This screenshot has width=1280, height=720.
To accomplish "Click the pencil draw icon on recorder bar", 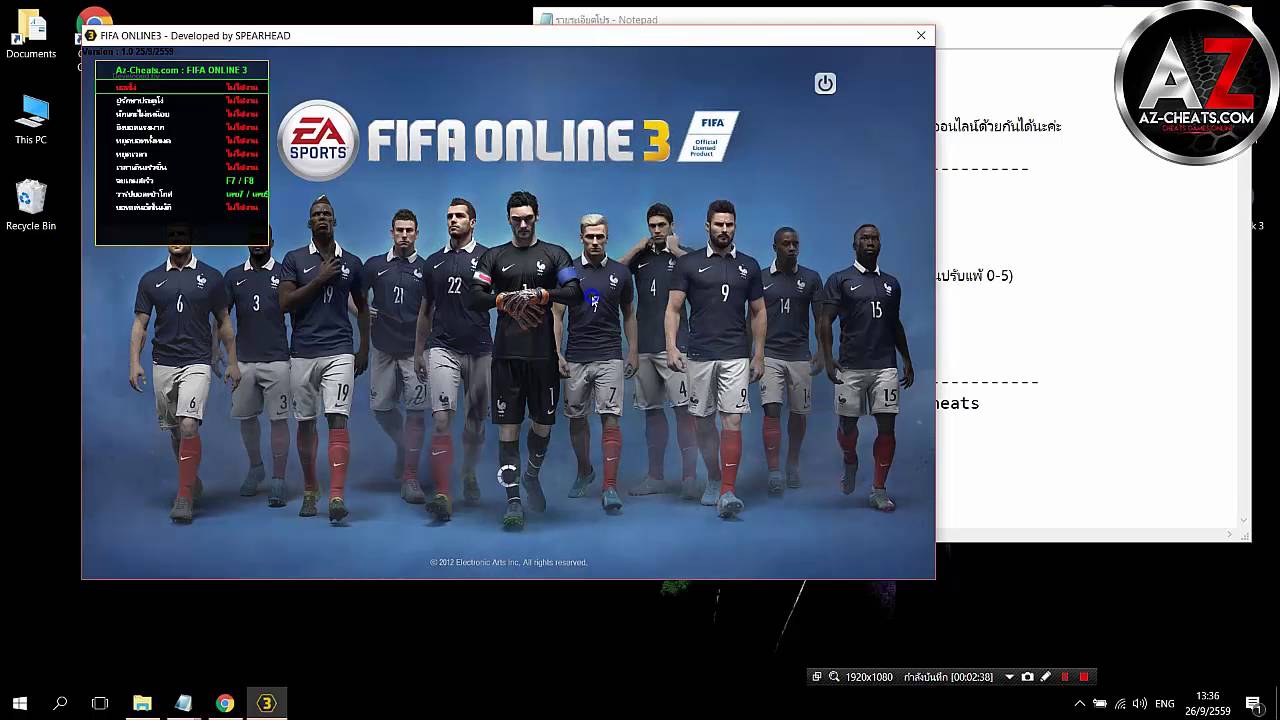I will click(1046, 677).
